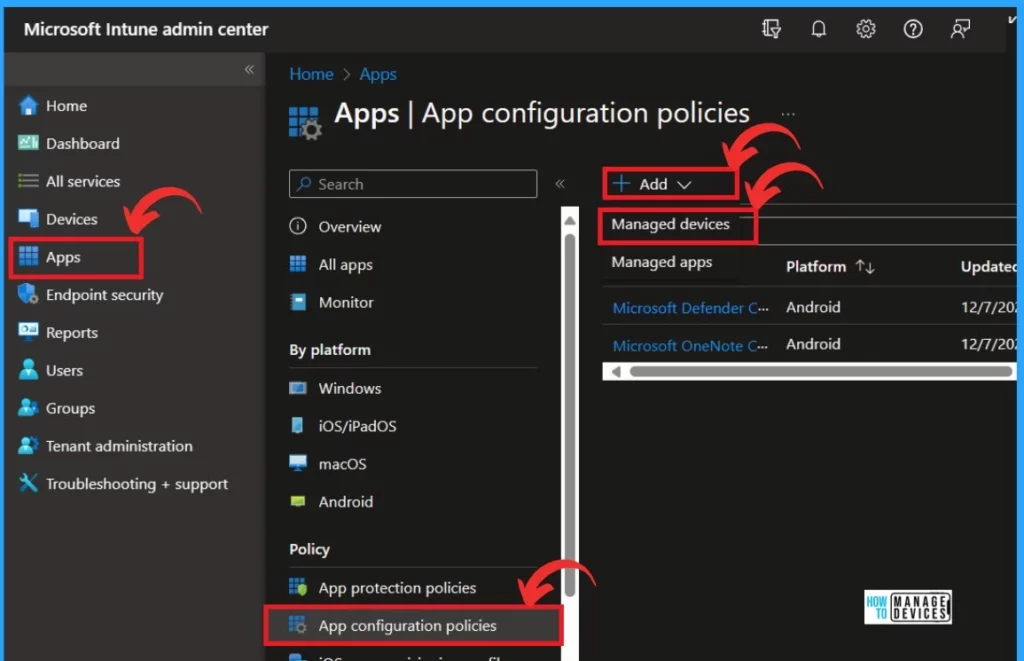The height and width of the screenshot is (661, 1024).
Task: Open the Microsoft Defender C... policy link
Action: tap(690, 308)
